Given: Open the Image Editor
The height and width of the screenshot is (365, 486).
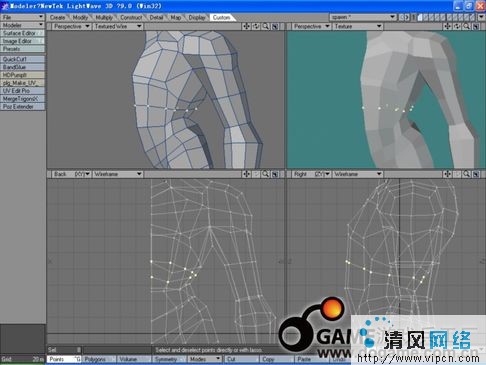Looking at the screenshot, I should 22,41.
